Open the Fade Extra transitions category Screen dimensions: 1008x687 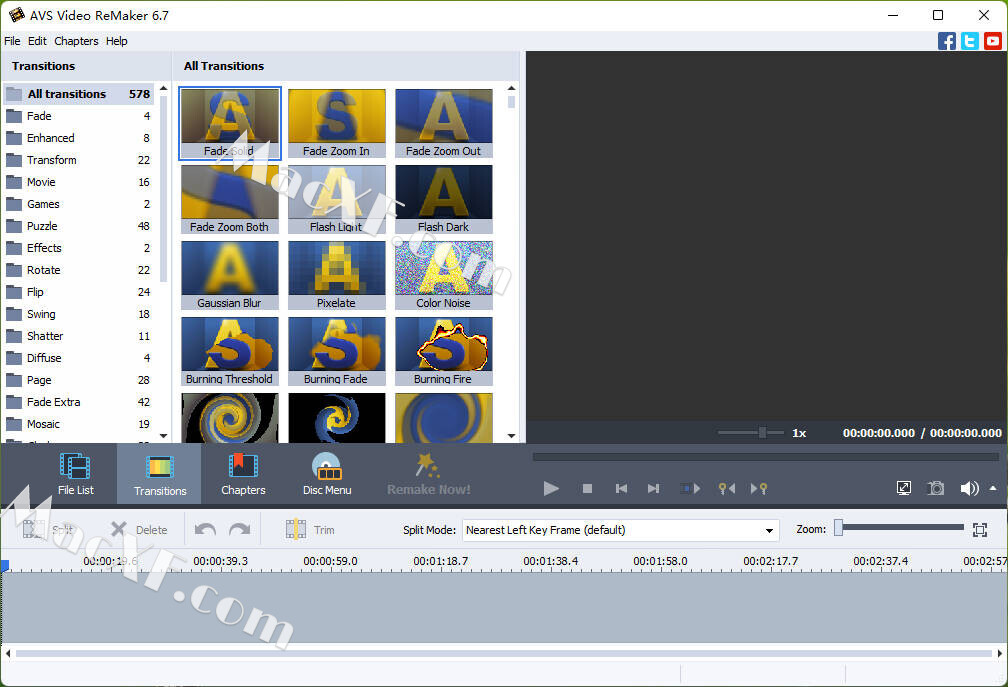coord(60,401)
